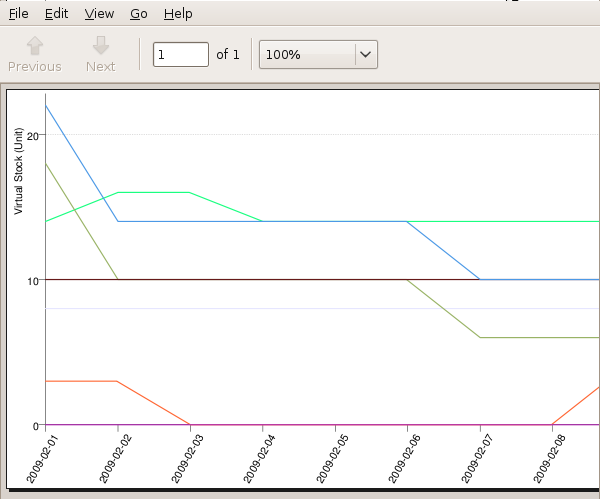
Task: Open the Help menu
Action: (x=177, y=14)
